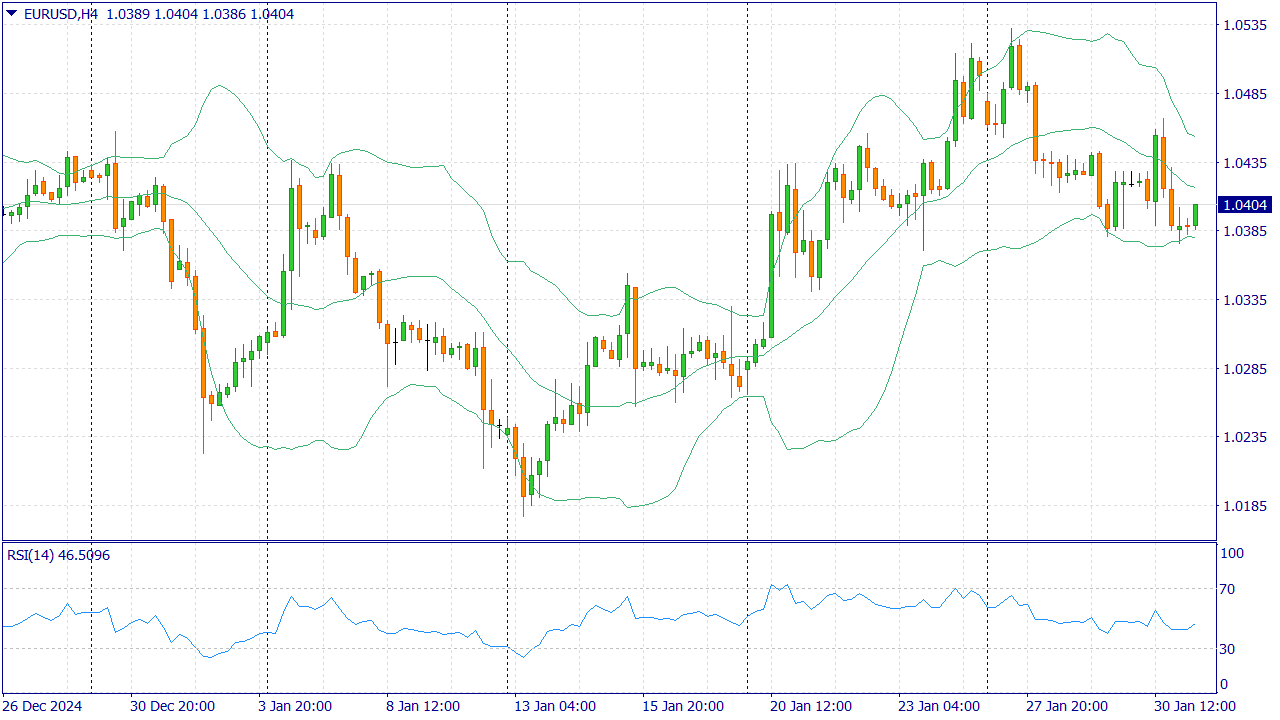1280x720 pixels.
Task: Click the 26 Dec 2024 date label
Action: [44, 706]
